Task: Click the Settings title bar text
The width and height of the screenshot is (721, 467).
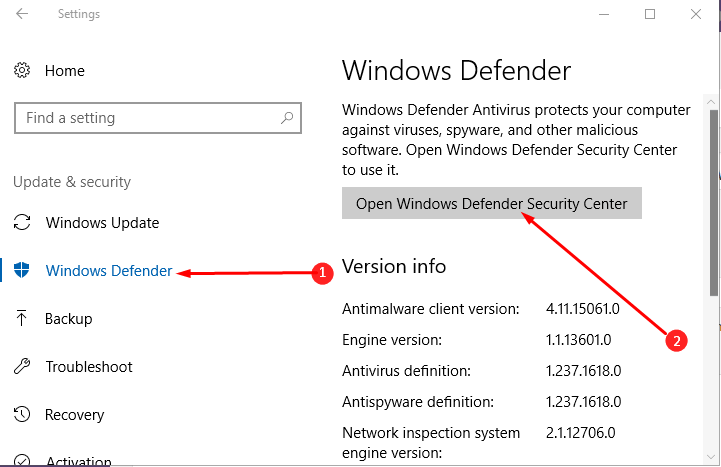Action: point(79,14)
